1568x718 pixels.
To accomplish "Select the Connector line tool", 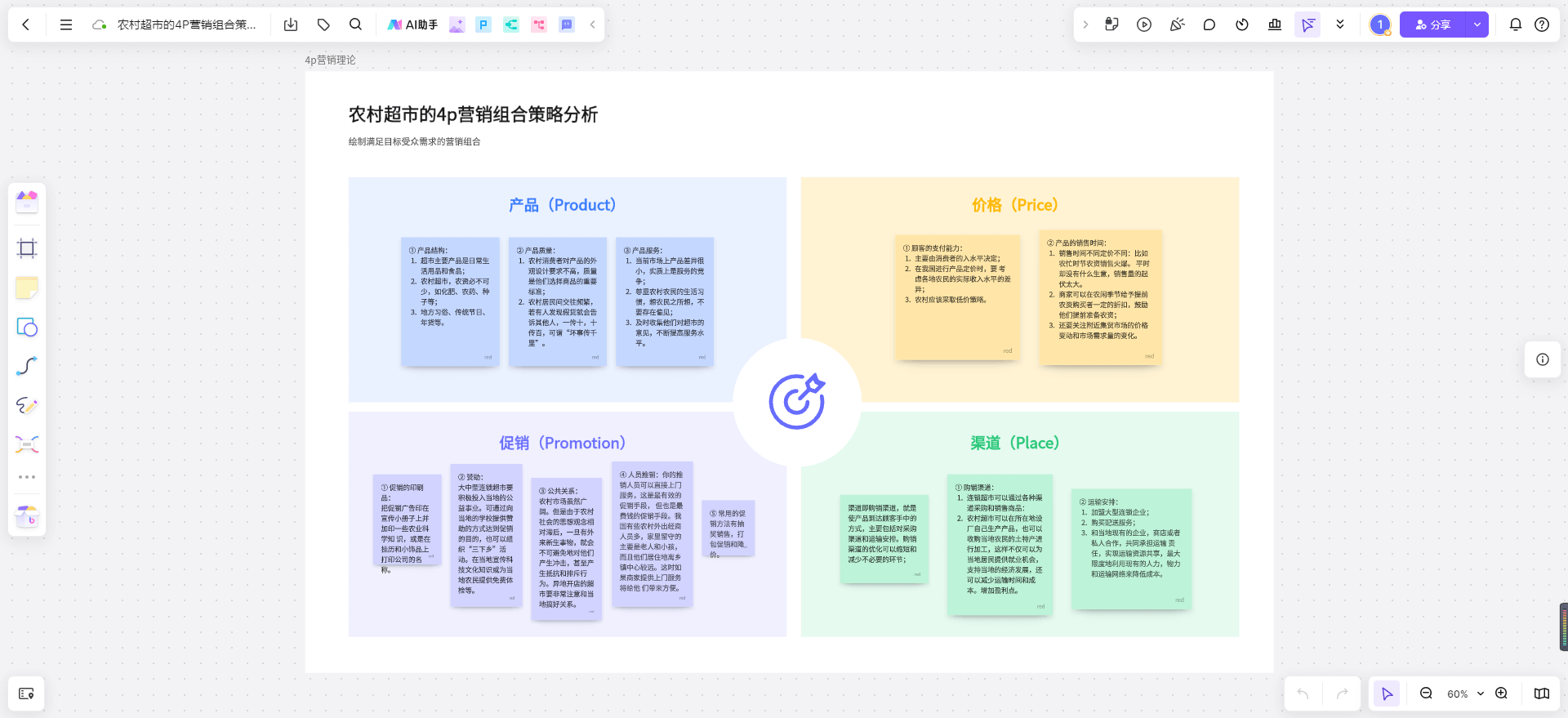I will [x=27, y=366].
